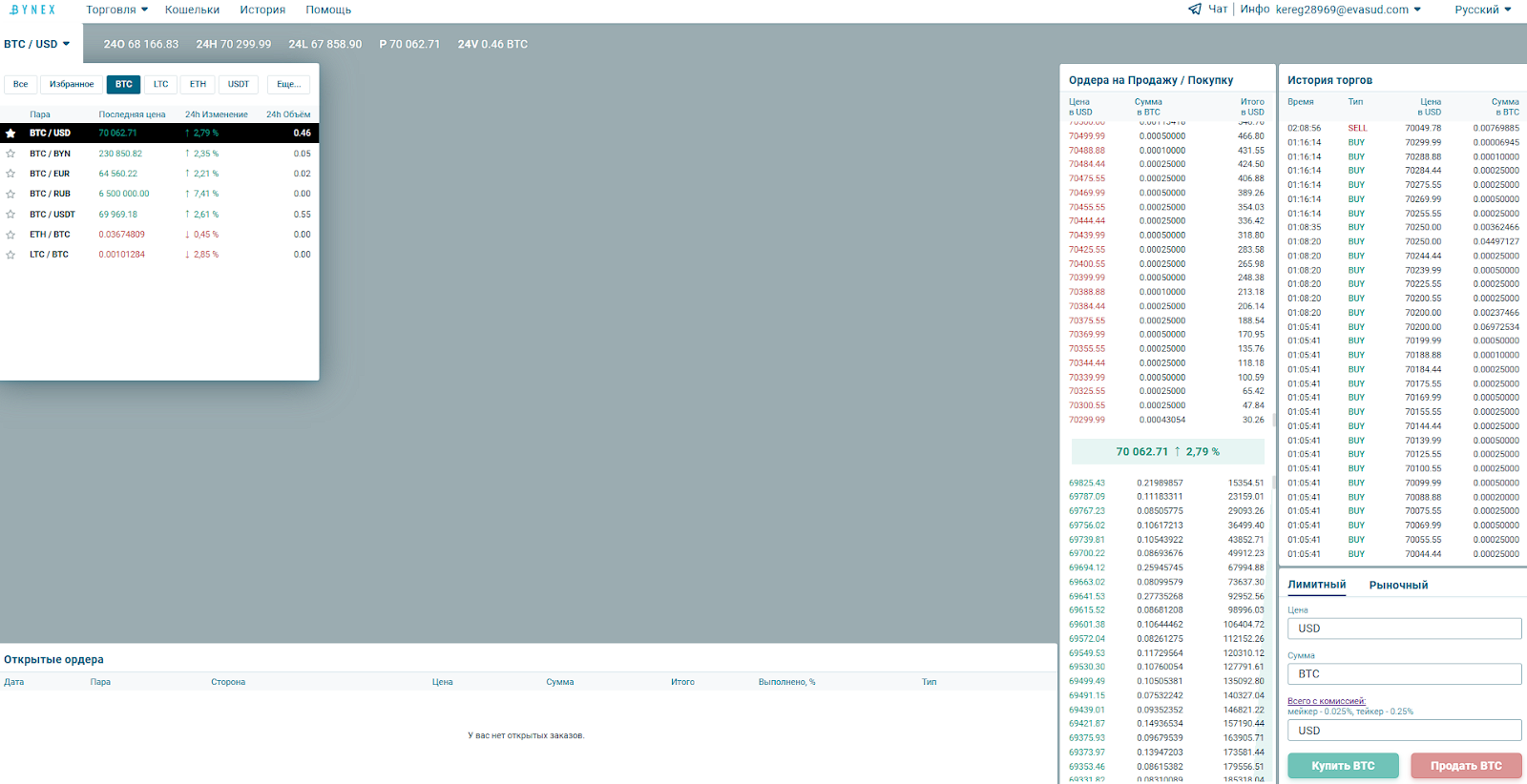Viewport: 1527px width, 784px height.
Task: Select the LTC / BTC pair row
Action: coord(159,255)
